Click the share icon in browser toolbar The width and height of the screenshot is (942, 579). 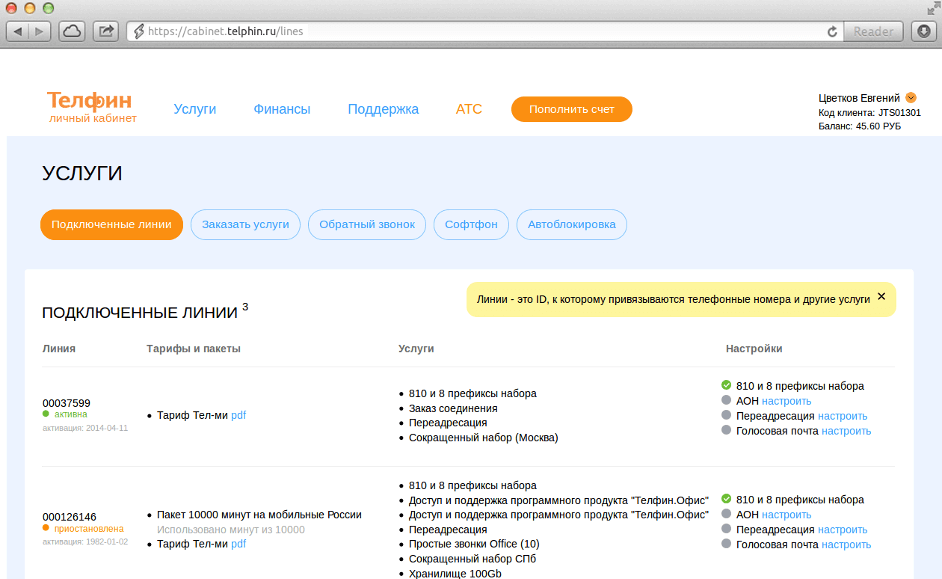click(x=105, y=31)
